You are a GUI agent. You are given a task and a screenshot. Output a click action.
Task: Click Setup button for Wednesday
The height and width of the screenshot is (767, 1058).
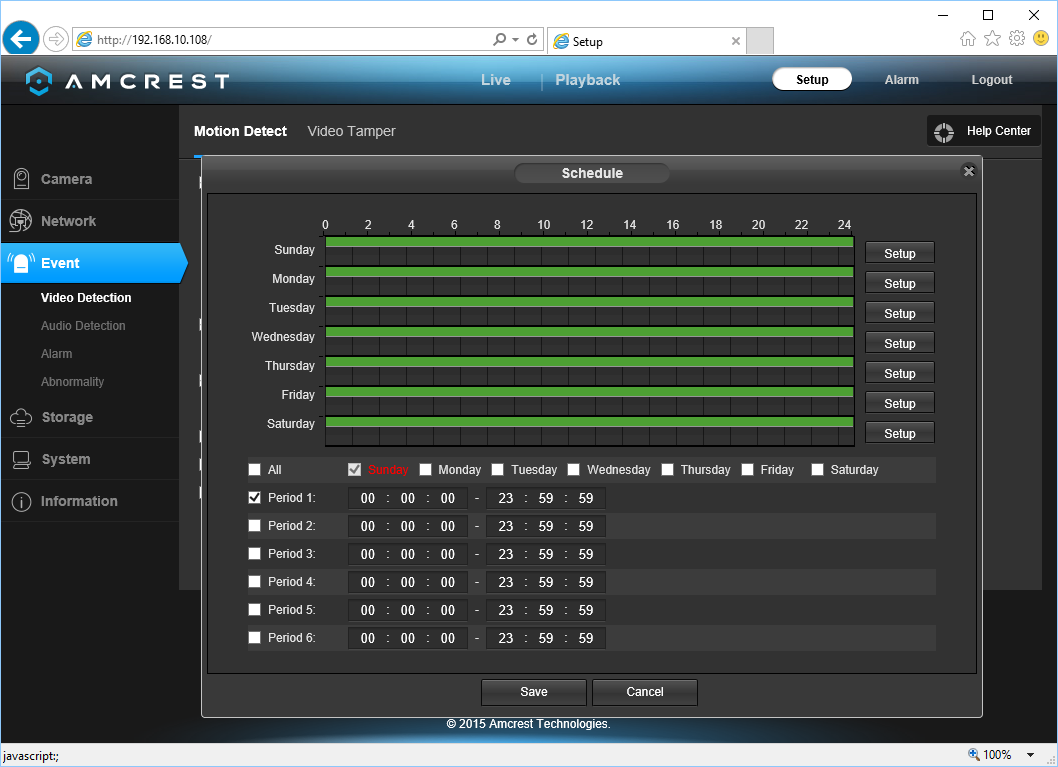coord(899,343)
